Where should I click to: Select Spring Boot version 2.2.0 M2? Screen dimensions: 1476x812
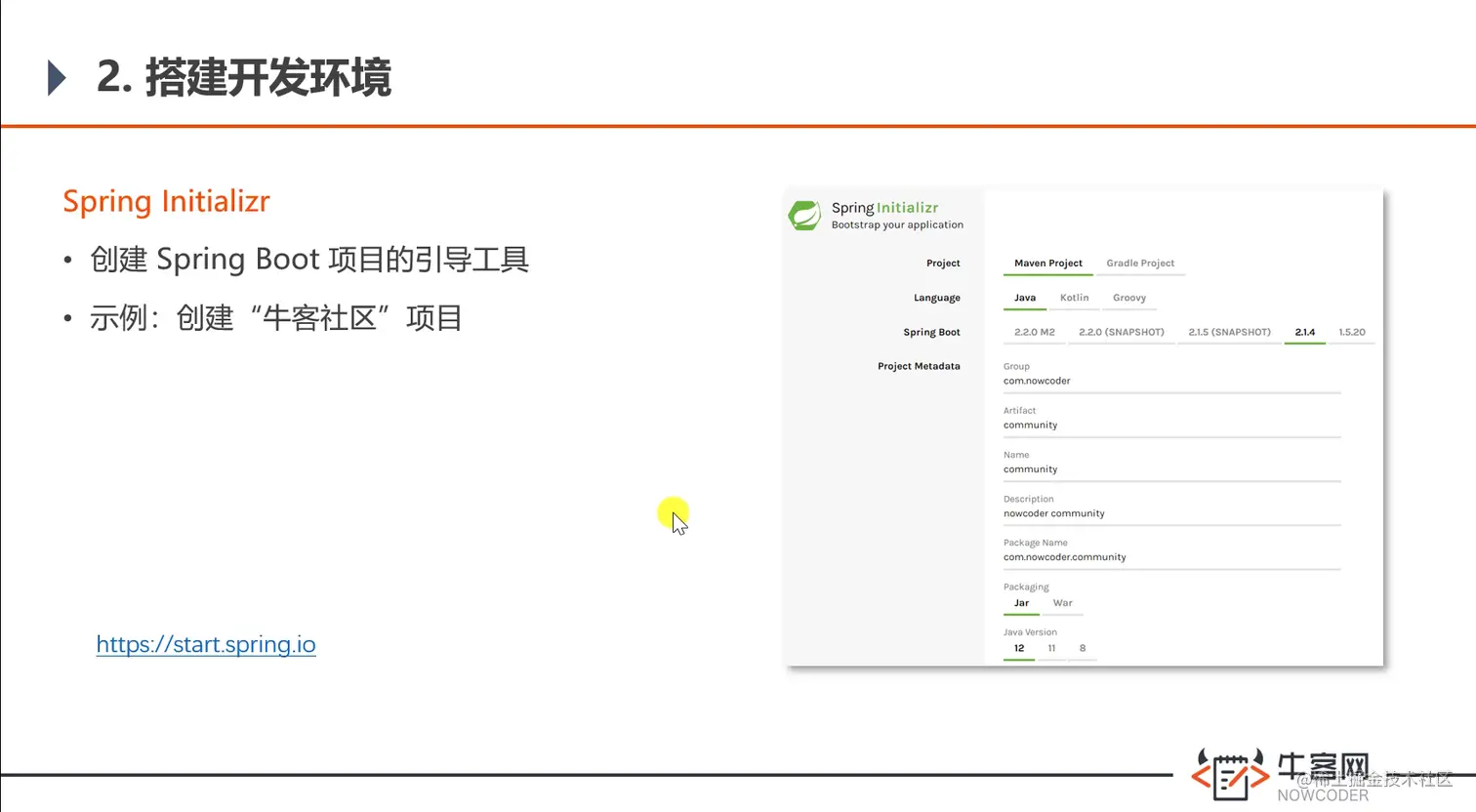coord(1035,332)
